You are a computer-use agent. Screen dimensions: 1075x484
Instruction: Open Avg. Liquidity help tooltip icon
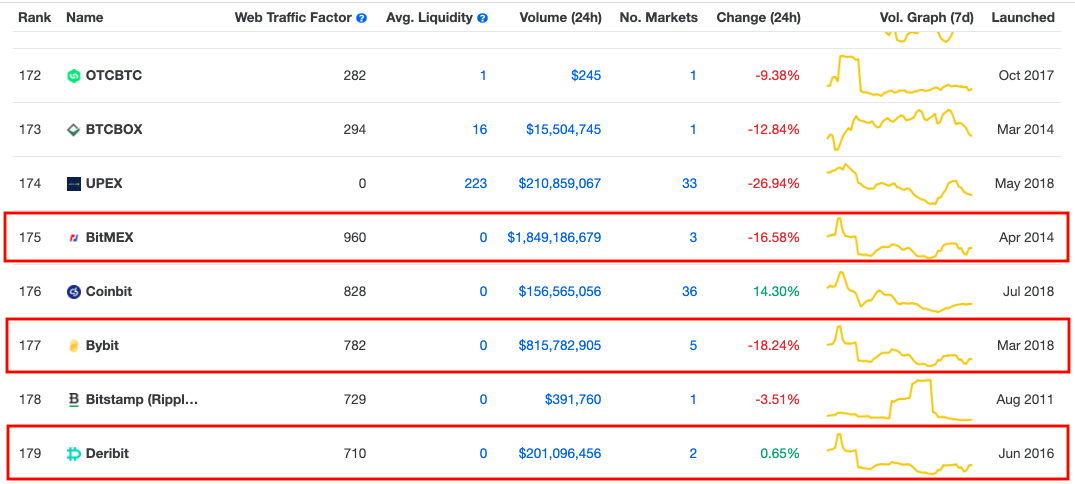tap(482, 19)
